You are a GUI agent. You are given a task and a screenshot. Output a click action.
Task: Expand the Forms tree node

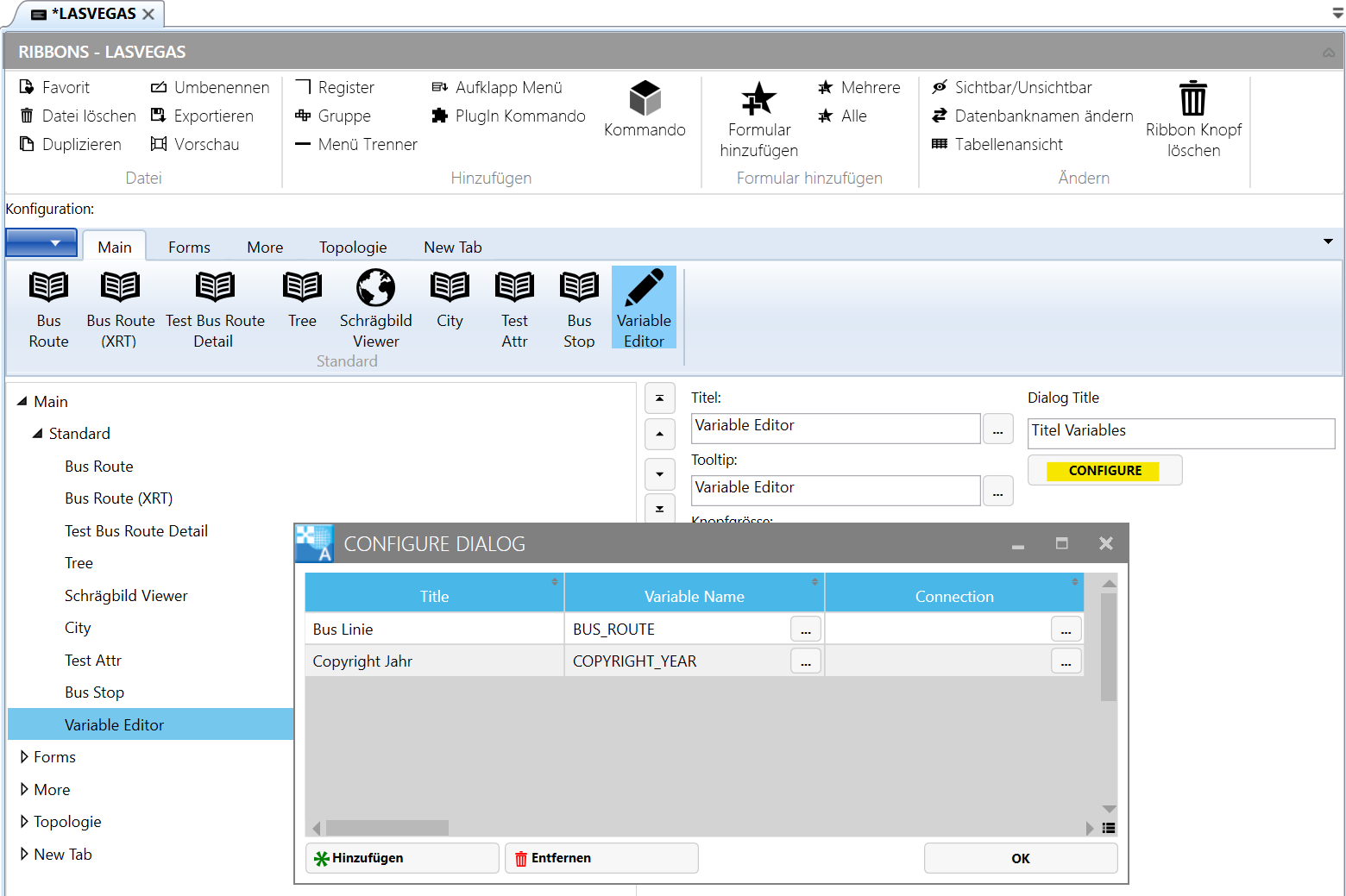[24, 756]
